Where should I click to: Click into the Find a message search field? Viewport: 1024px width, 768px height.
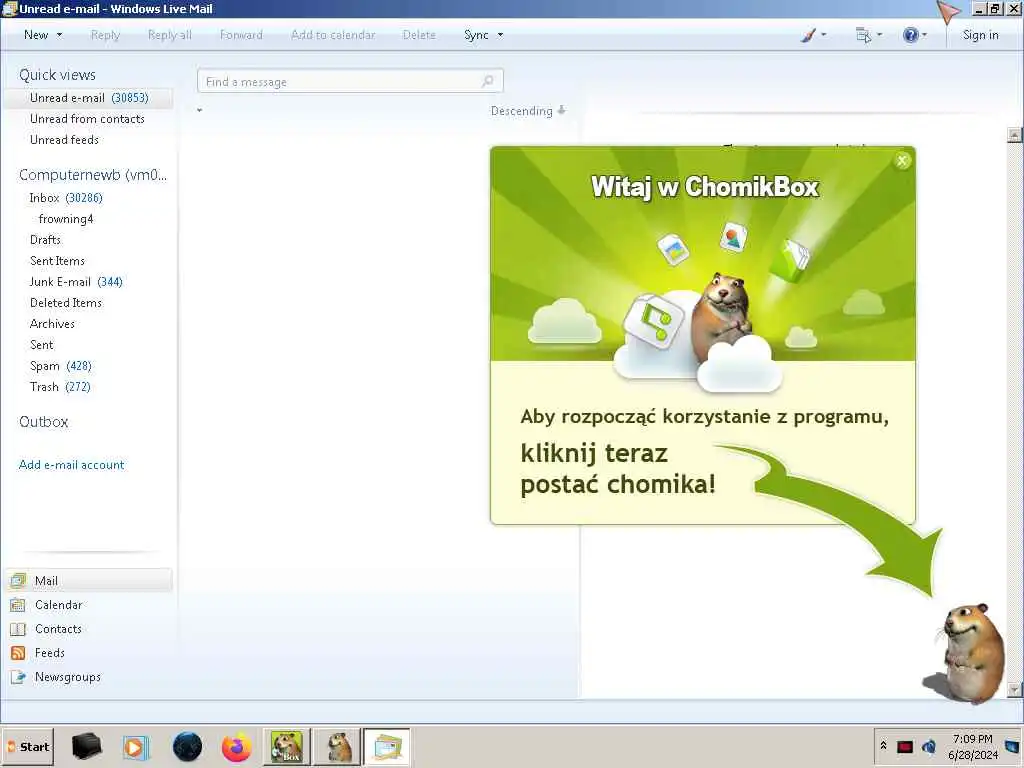350,81
